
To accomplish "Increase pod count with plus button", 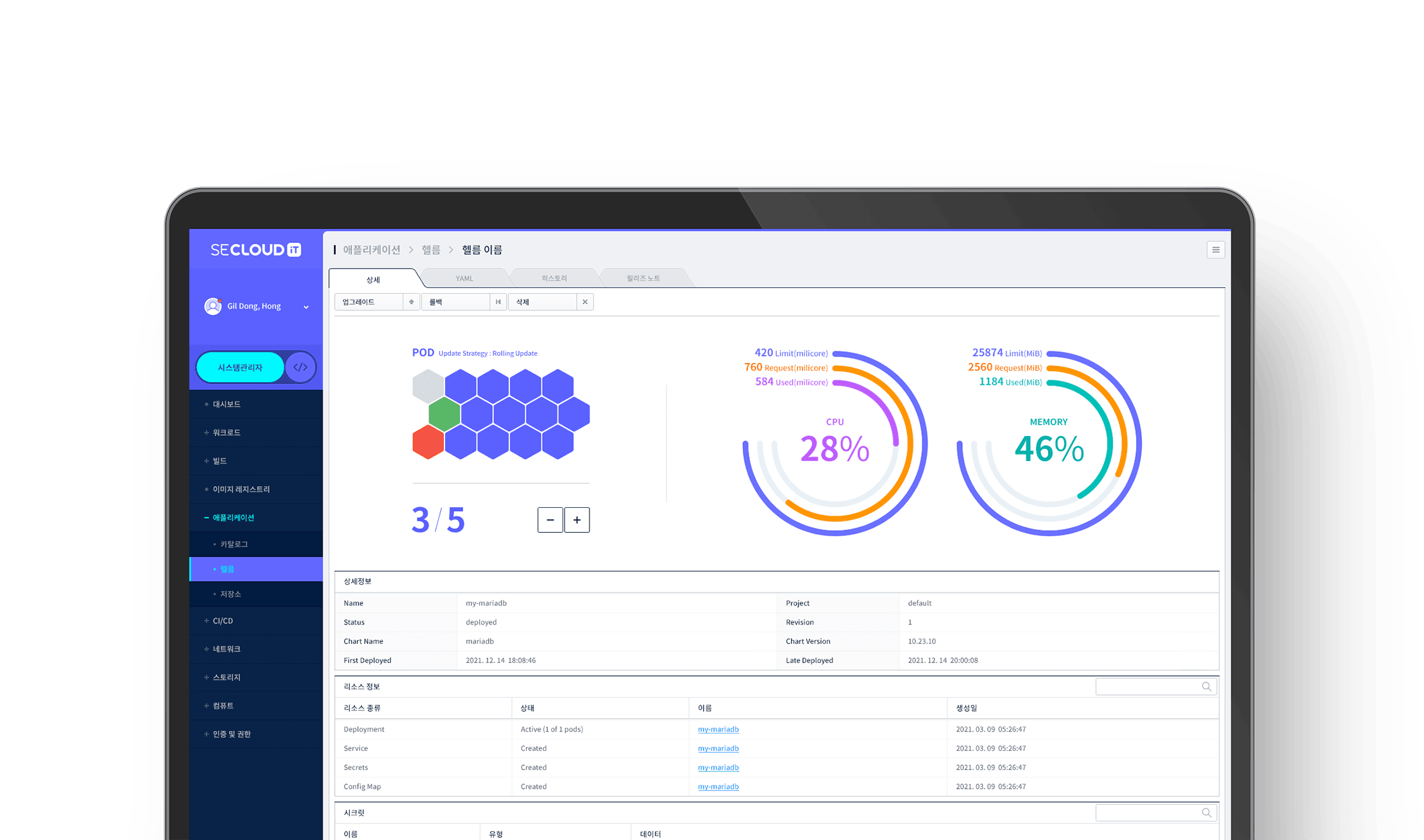I will click(x=577, y=520).
